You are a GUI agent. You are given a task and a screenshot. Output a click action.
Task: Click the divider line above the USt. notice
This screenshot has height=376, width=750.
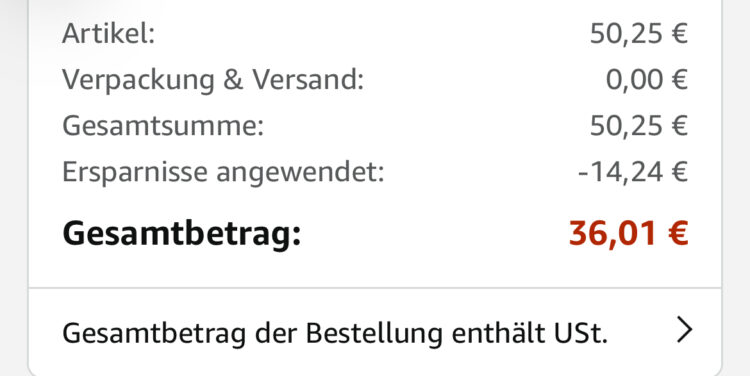pyautogui.click(x=375, y=288)
